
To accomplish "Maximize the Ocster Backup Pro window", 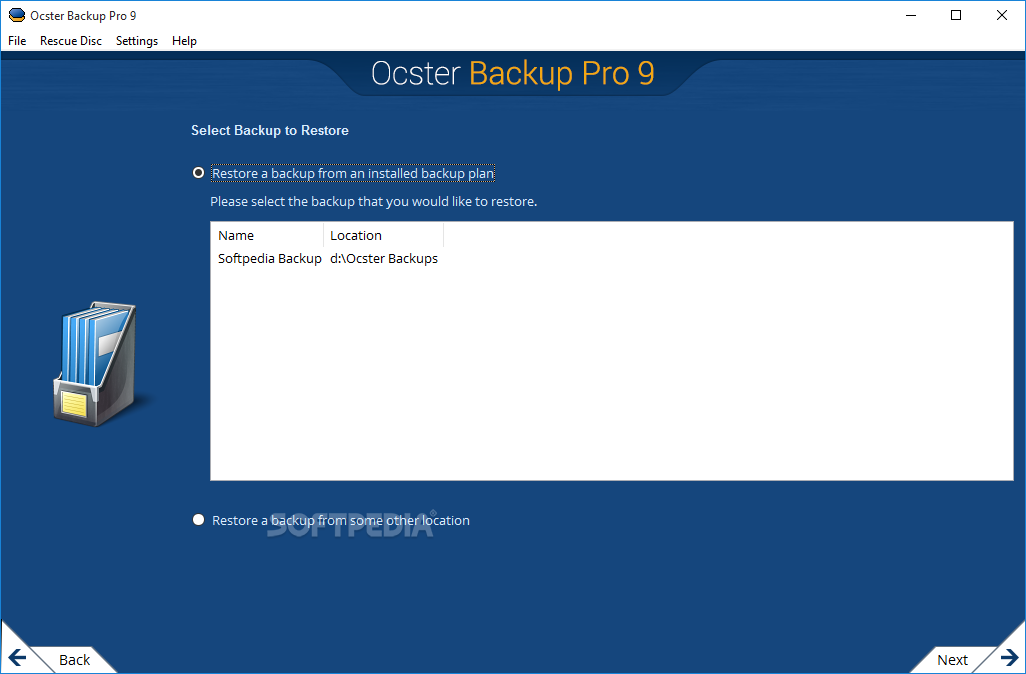I will (956, 15).
